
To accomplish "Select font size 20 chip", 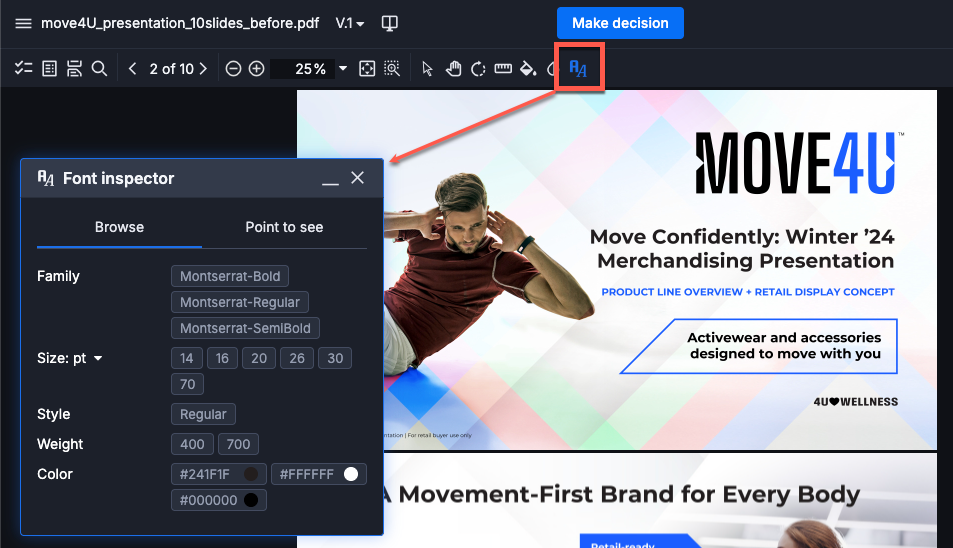I will [x=259, y=358].
